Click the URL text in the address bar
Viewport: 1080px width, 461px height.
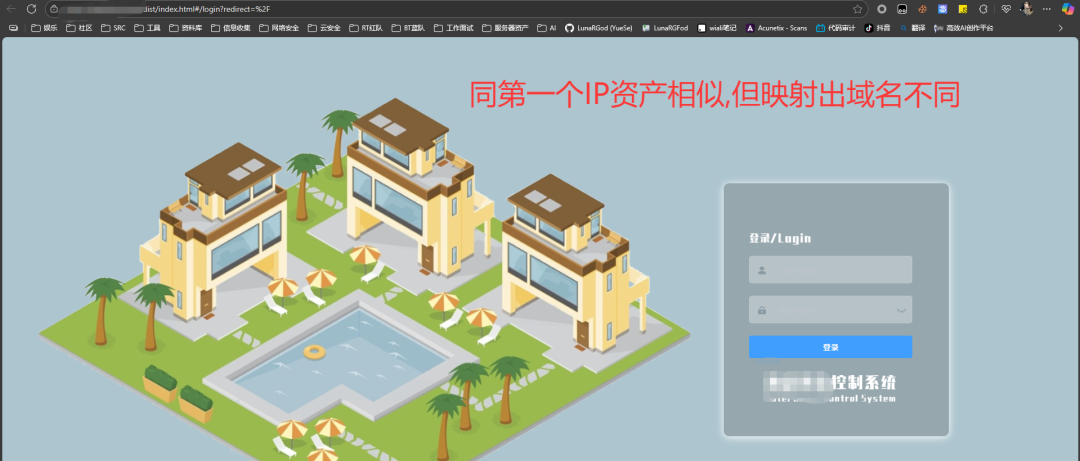205,9
